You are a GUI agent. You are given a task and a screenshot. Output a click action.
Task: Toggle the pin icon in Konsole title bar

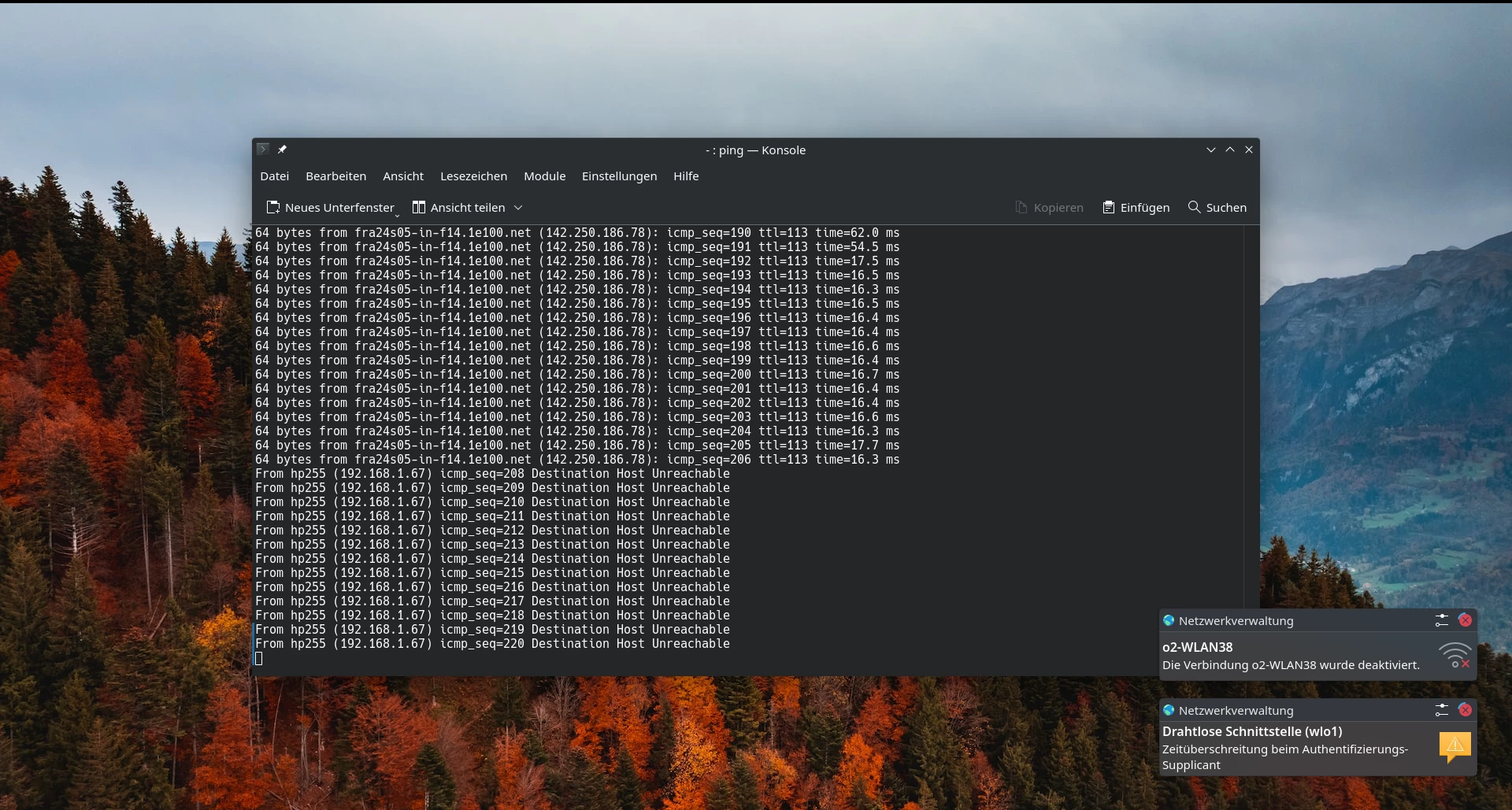point(282,150)
